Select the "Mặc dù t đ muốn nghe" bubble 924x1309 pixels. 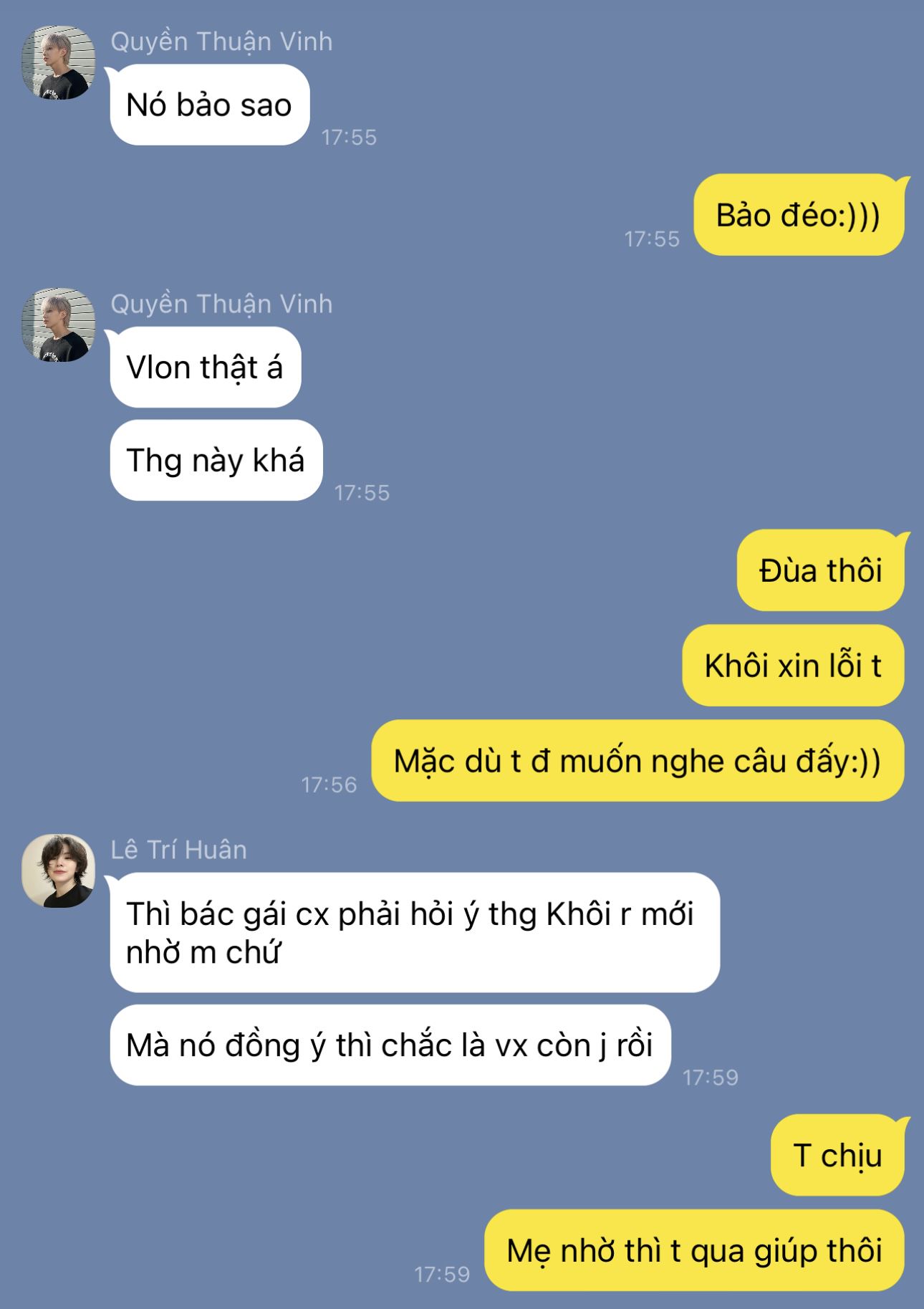[637, 761]
